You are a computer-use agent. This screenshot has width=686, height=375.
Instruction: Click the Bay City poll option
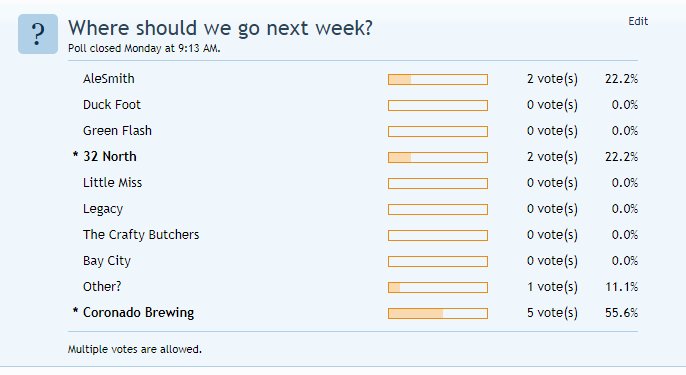(107, 261)
